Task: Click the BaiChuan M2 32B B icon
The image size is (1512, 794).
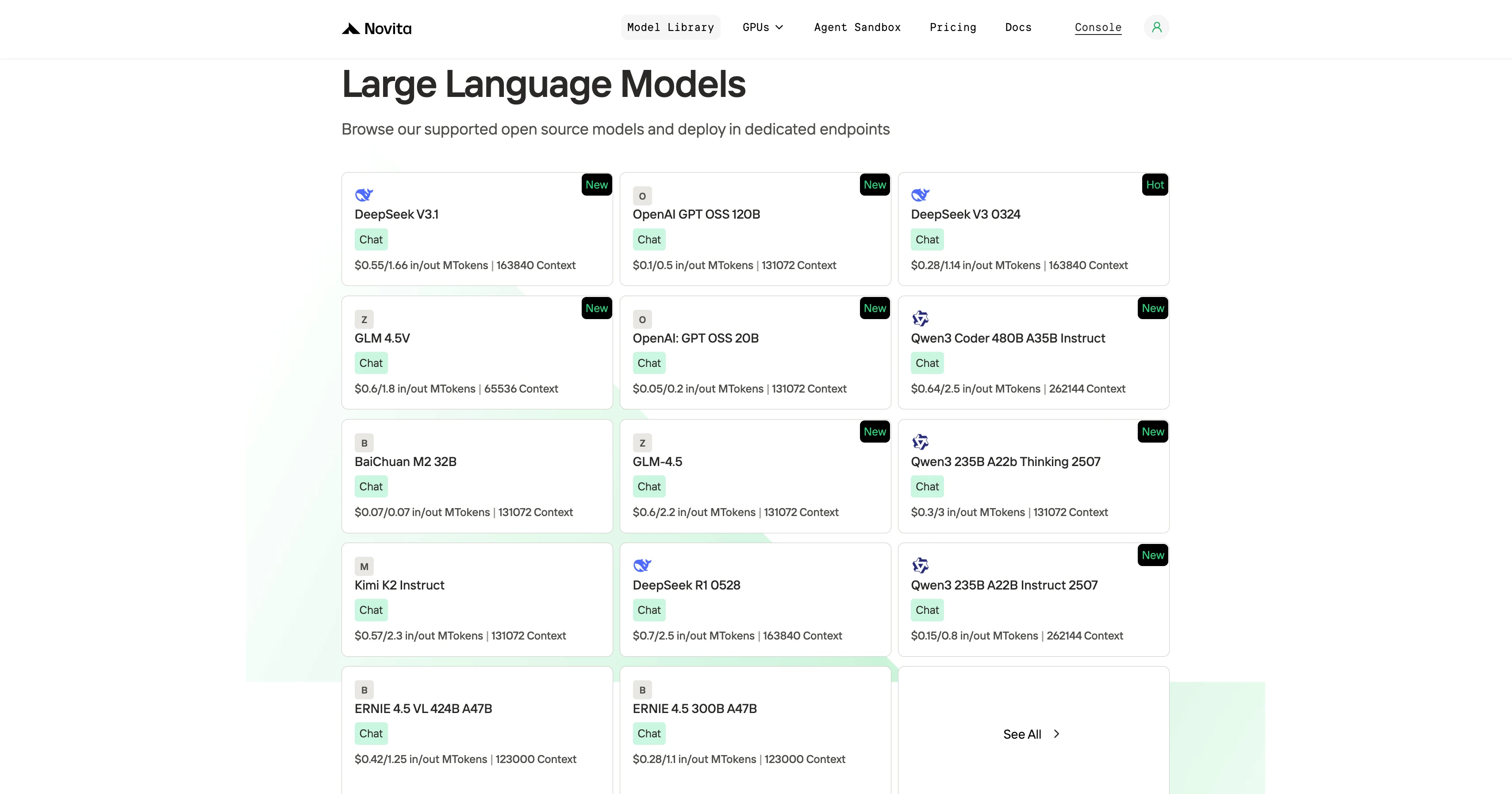Action: 364,443
